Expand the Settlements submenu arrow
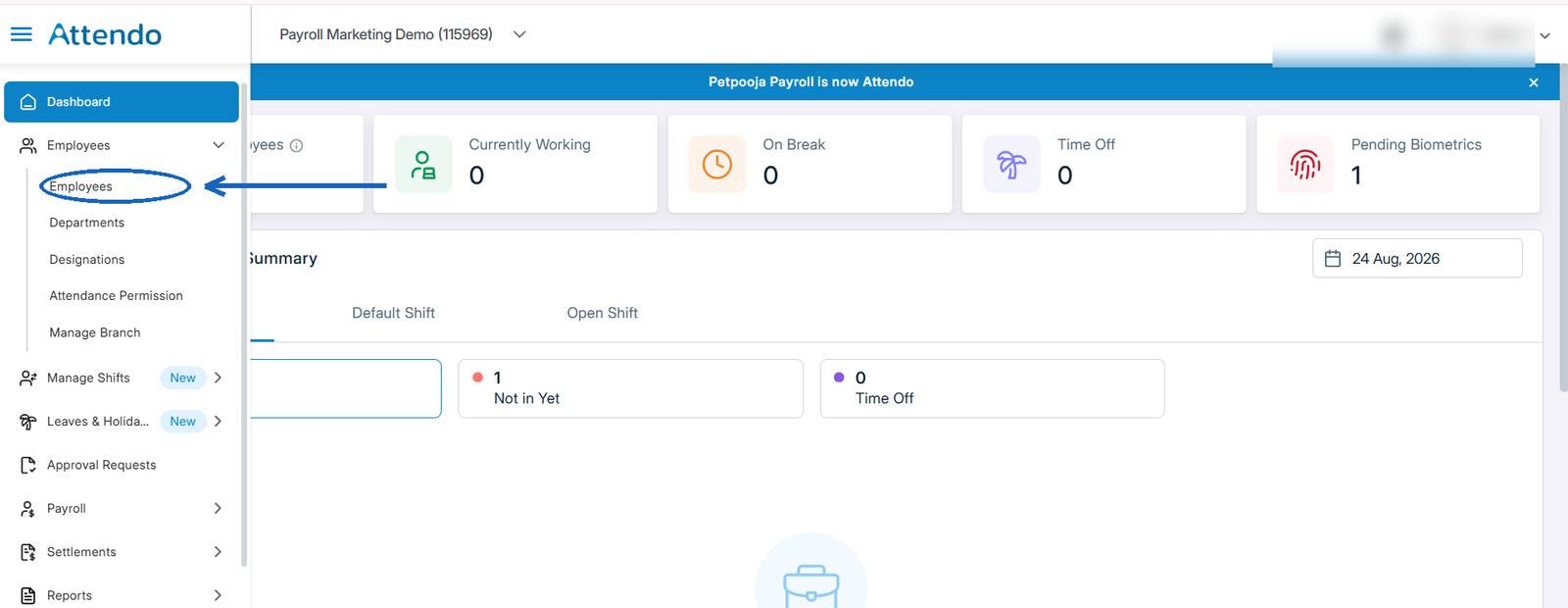 [x=218, y=552]
